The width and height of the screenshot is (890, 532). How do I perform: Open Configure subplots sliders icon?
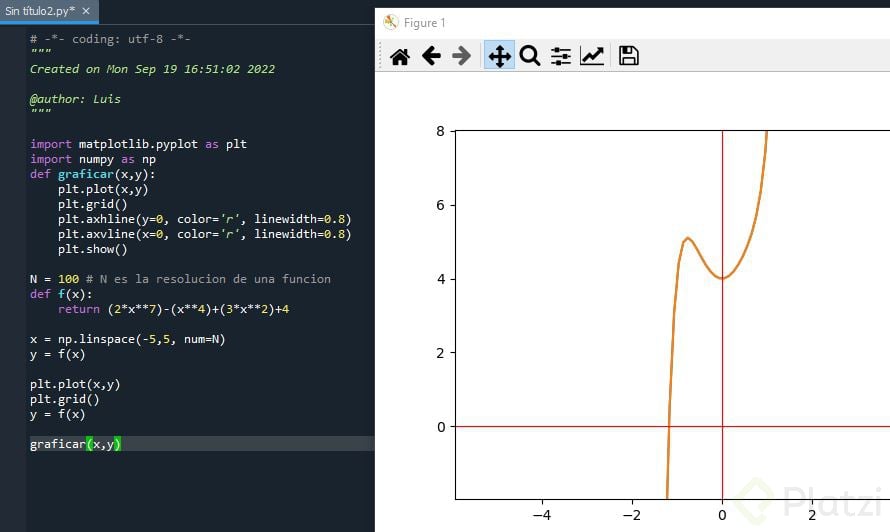pyautogui.click(x=561, y=56)
